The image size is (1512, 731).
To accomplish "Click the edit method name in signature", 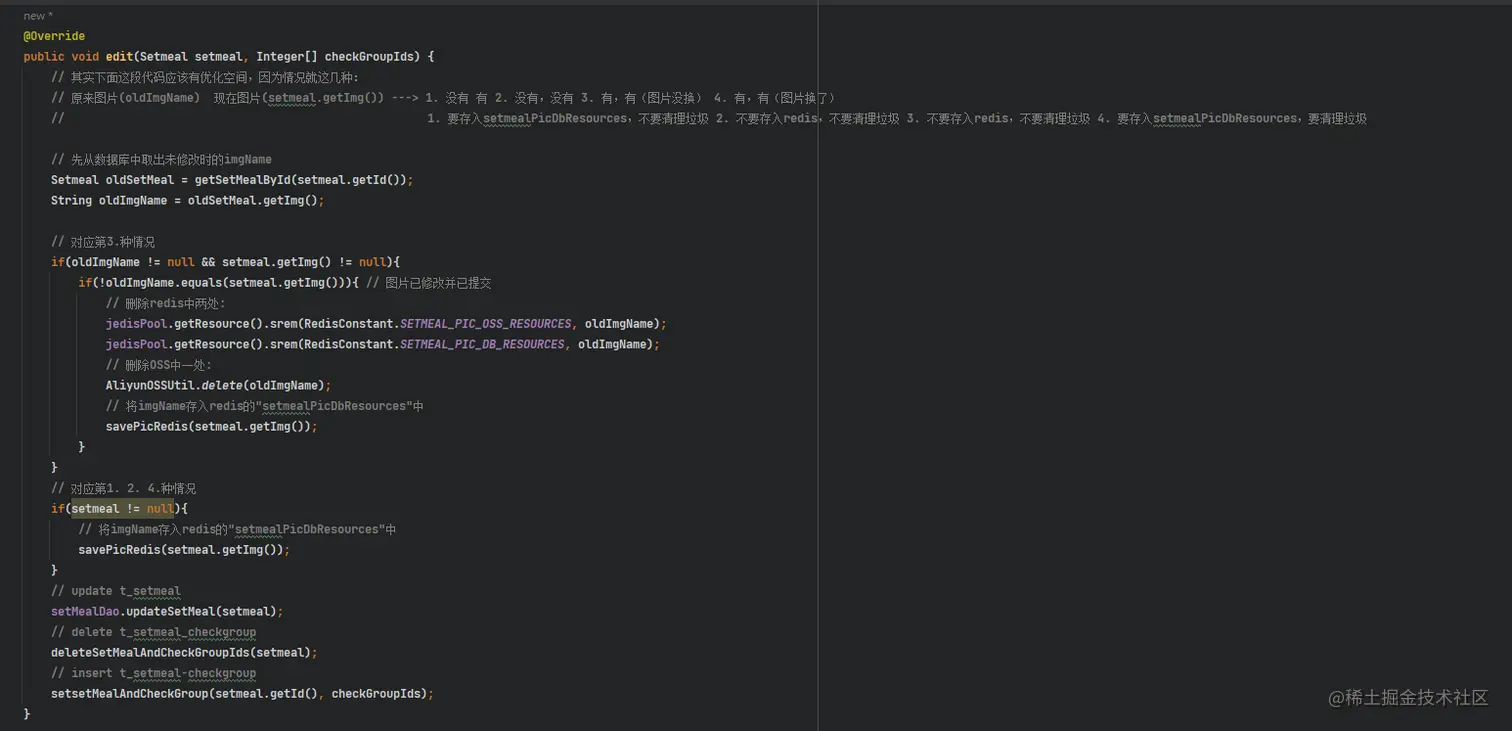I will point(119,57).
